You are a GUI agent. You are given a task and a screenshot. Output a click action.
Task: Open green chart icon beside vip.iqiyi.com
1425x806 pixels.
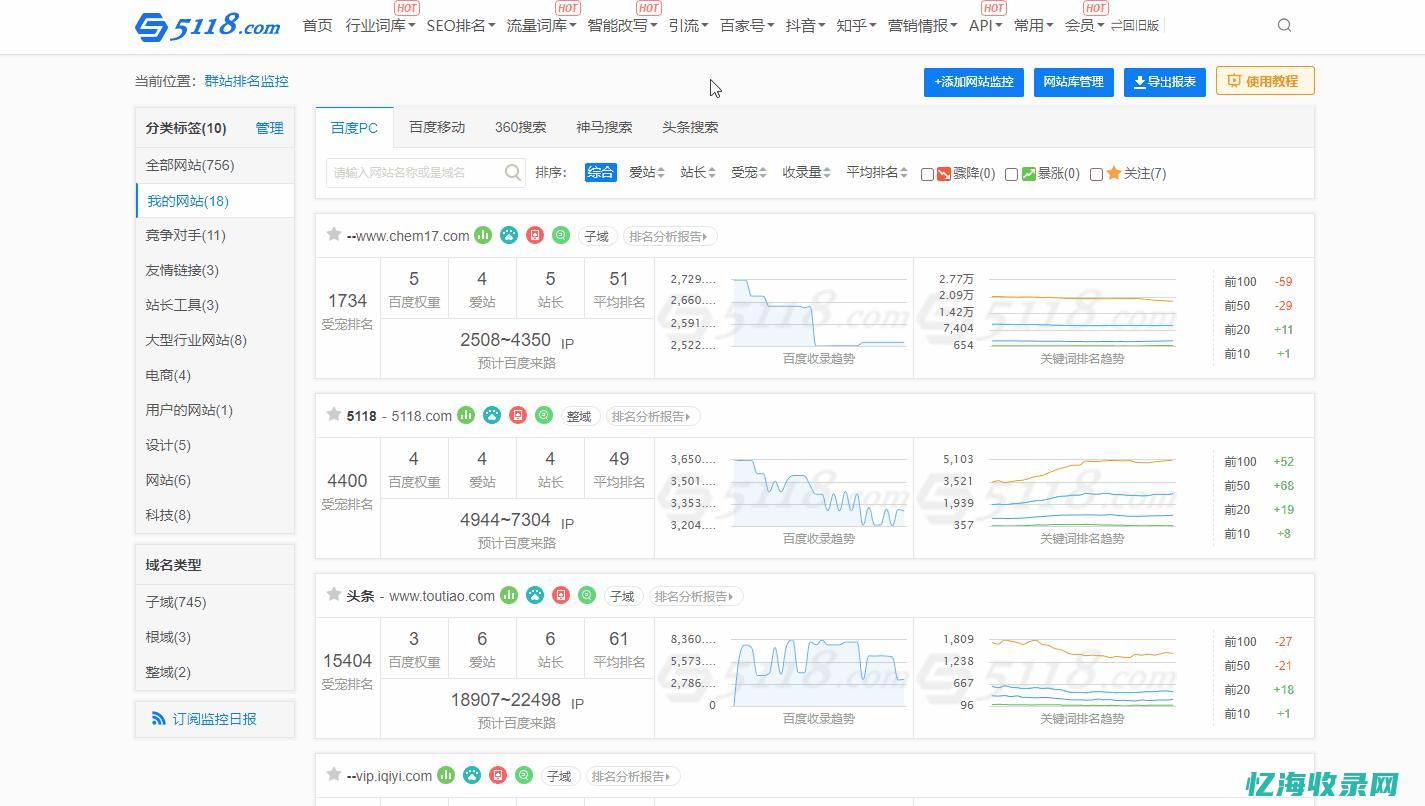(446, 775)
